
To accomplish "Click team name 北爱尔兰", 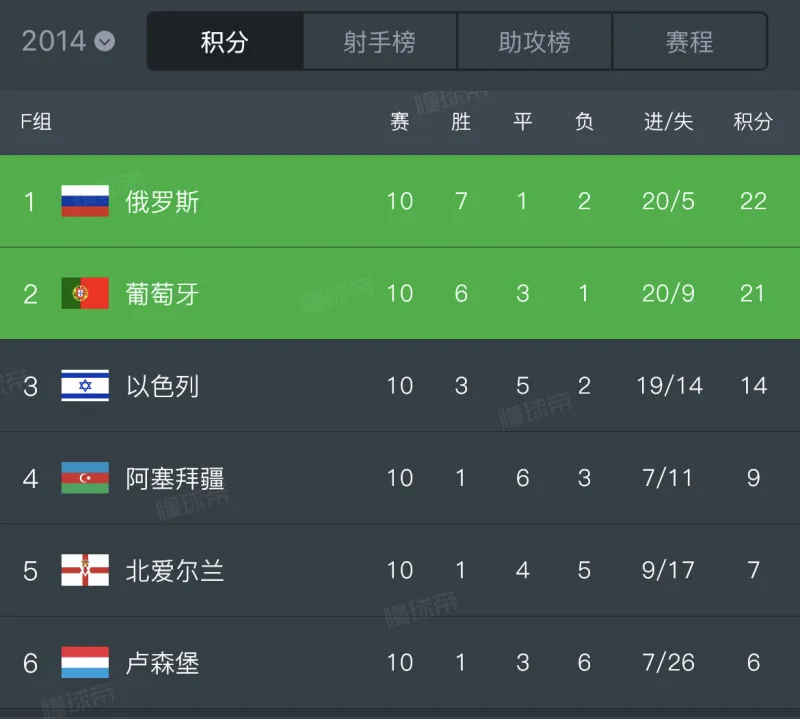I will [x=175, y=571].
